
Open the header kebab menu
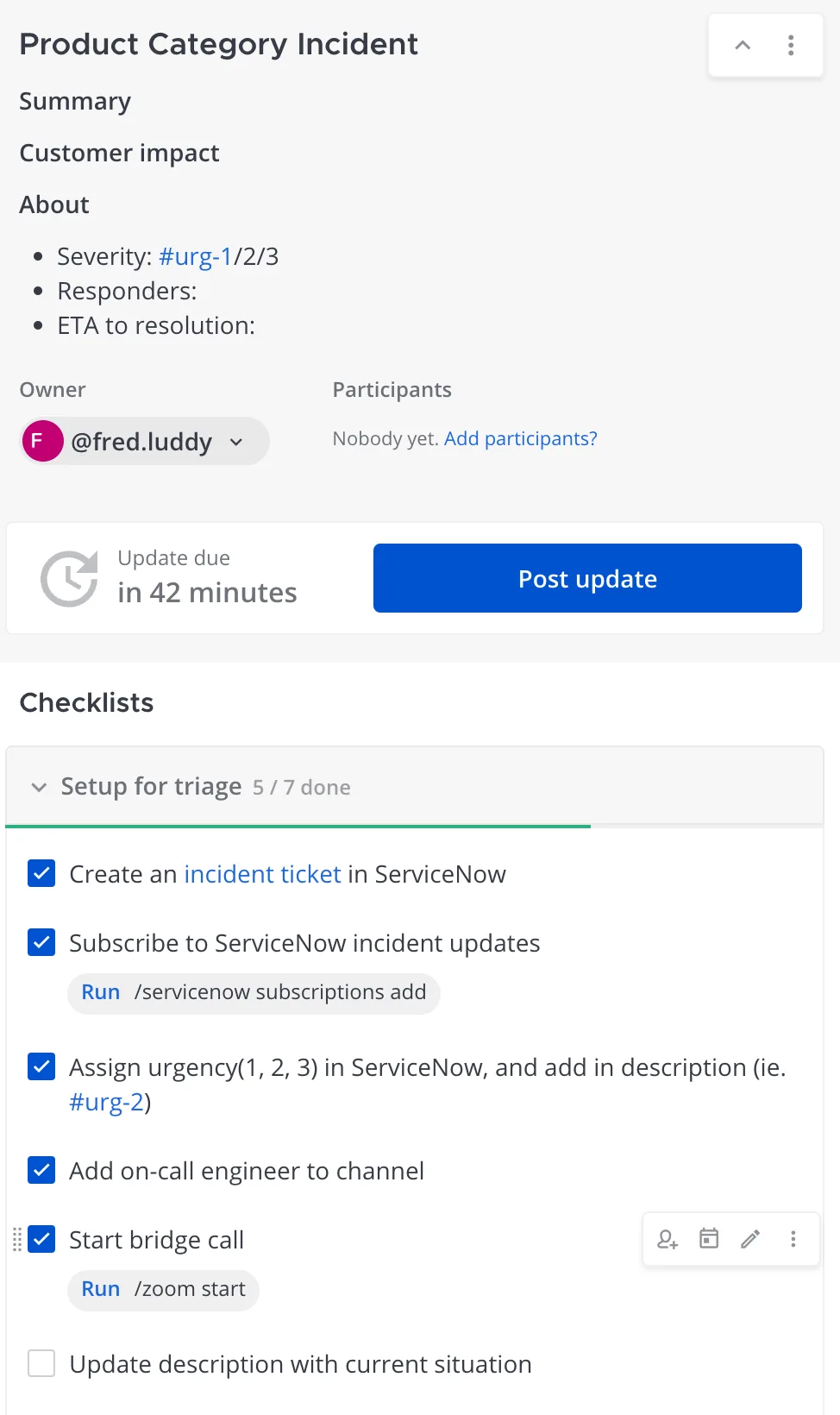[x=791, y=46]
